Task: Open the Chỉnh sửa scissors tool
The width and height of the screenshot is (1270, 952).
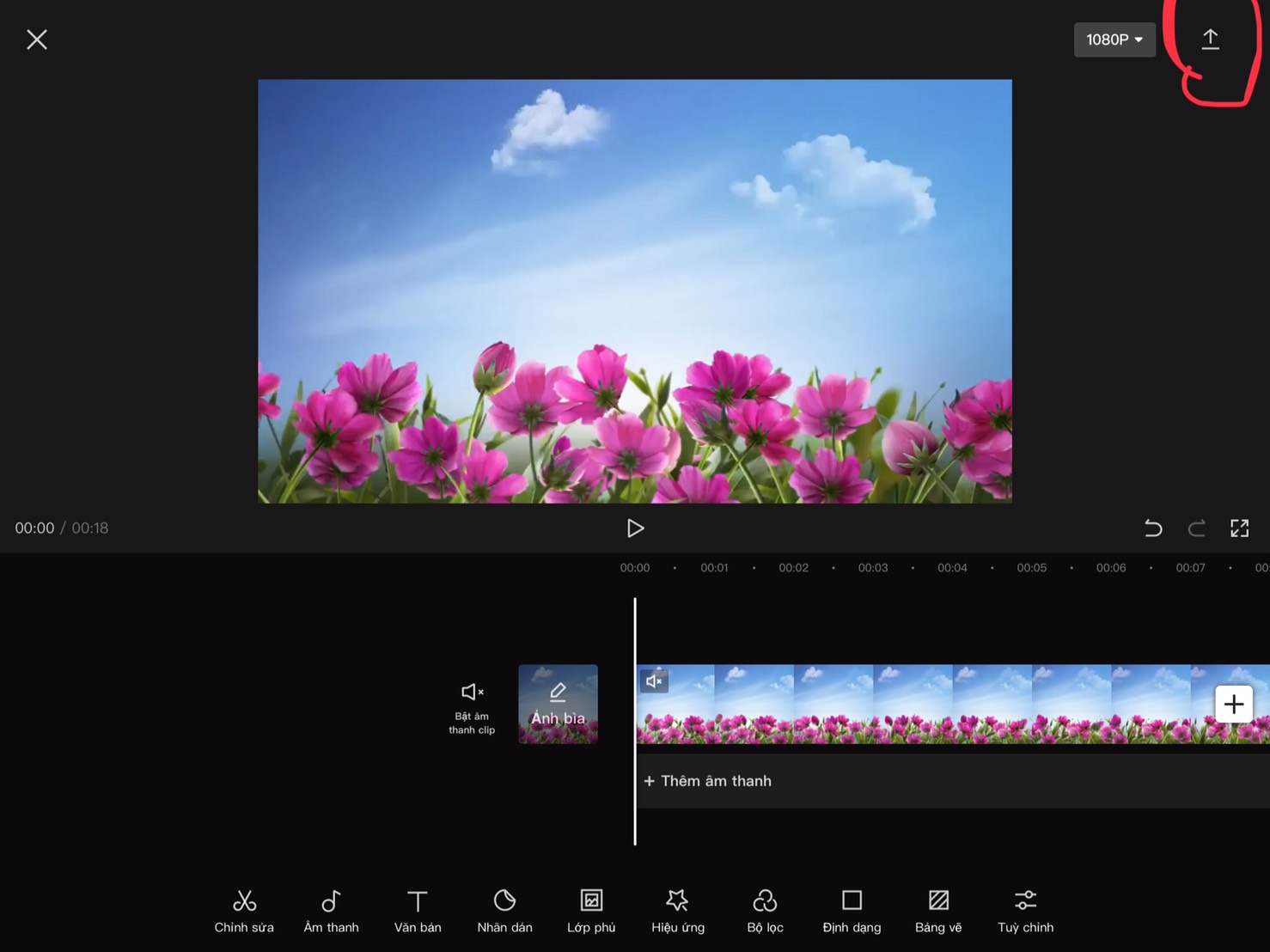Action: coord(244,911)
